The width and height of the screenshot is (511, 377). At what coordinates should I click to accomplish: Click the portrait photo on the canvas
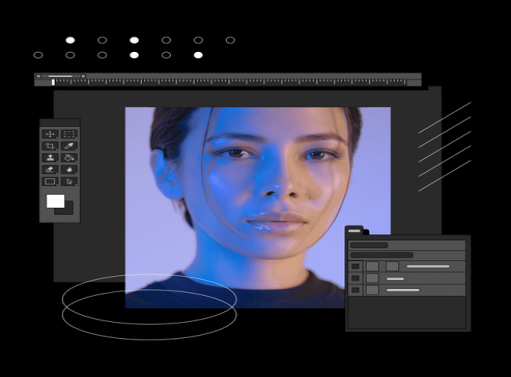click(x=258, y=207)
